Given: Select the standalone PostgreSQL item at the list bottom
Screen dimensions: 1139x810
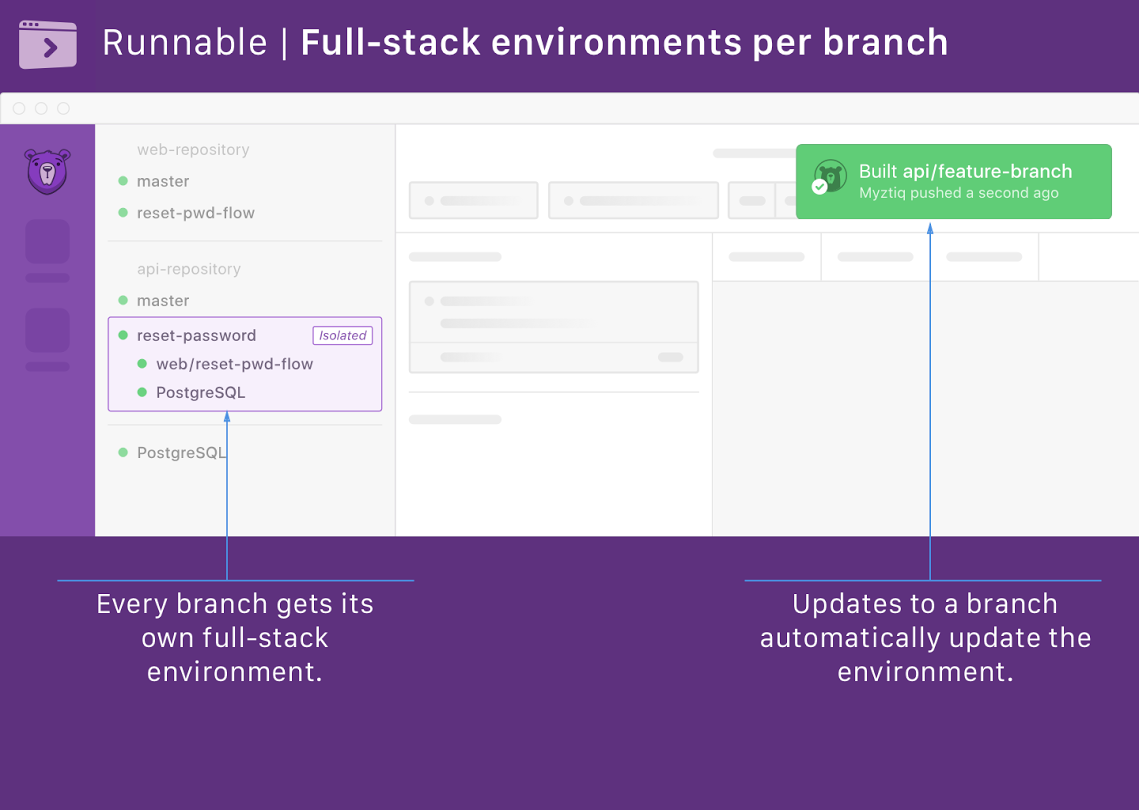Looking at the screenshot, I should [181, 452].
